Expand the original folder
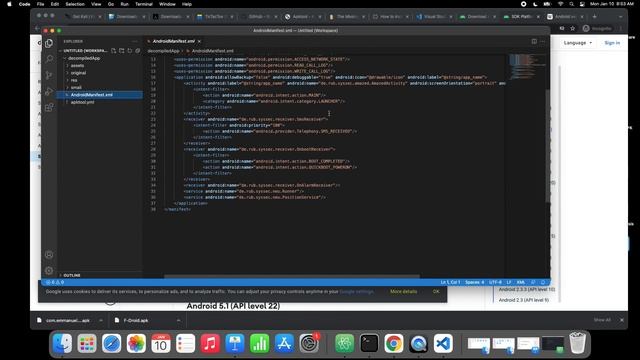This screenshot has width=640, height=360. click(78, 73)
